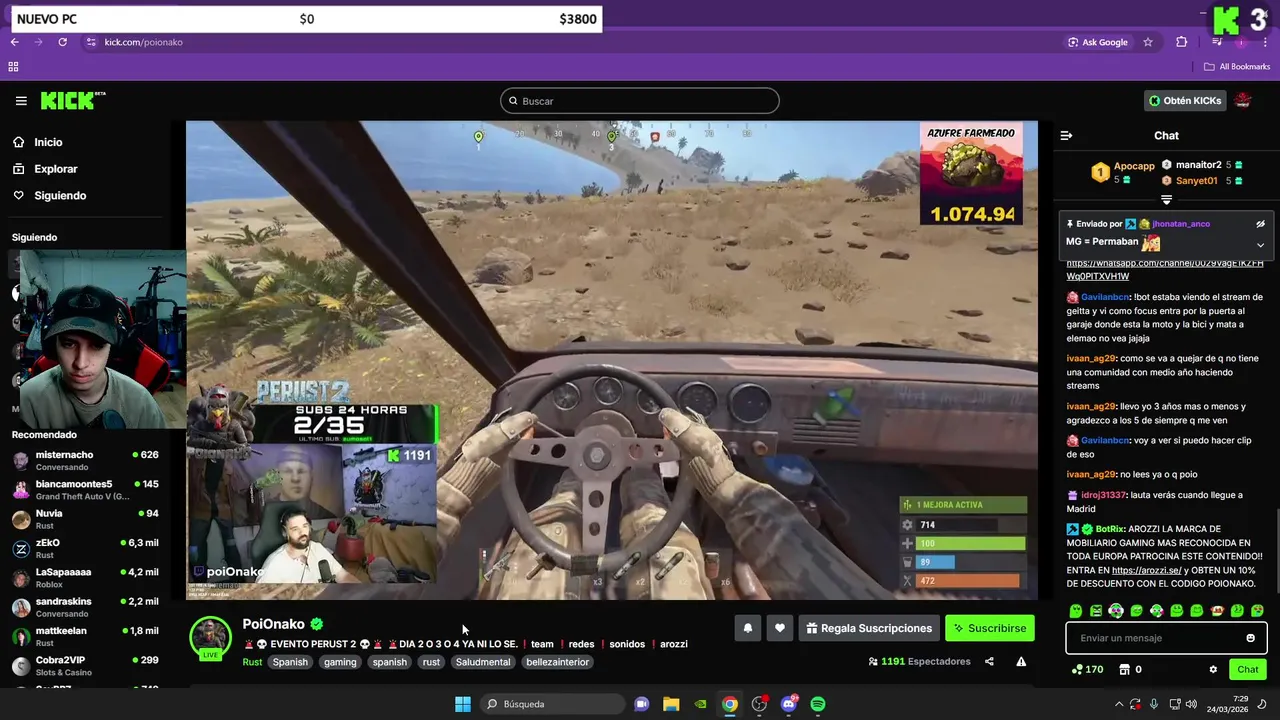Open Spotify from the taskbar

(818, 704)
